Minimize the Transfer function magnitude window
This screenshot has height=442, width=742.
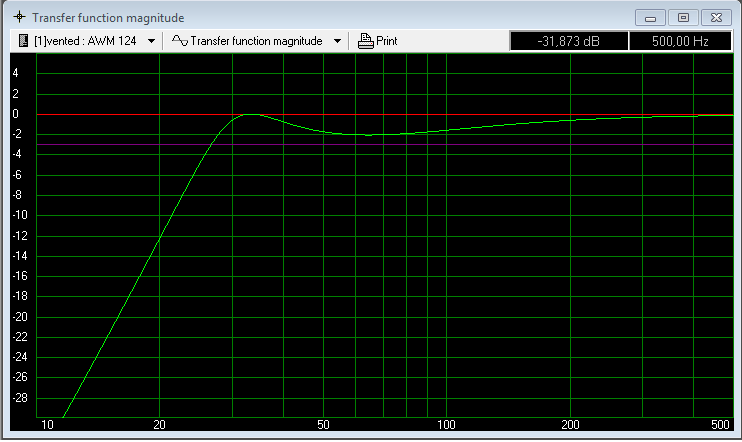click(x=651, y=17)
